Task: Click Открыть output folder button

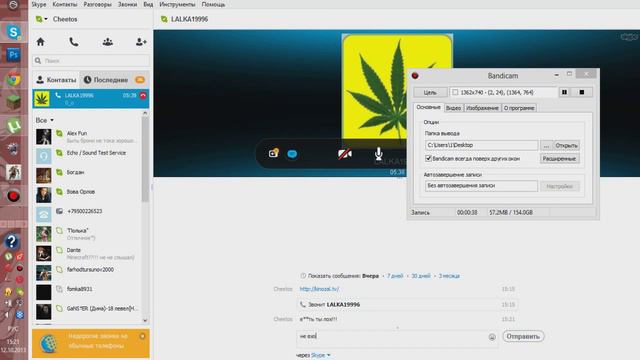Action: pos(567,145)
